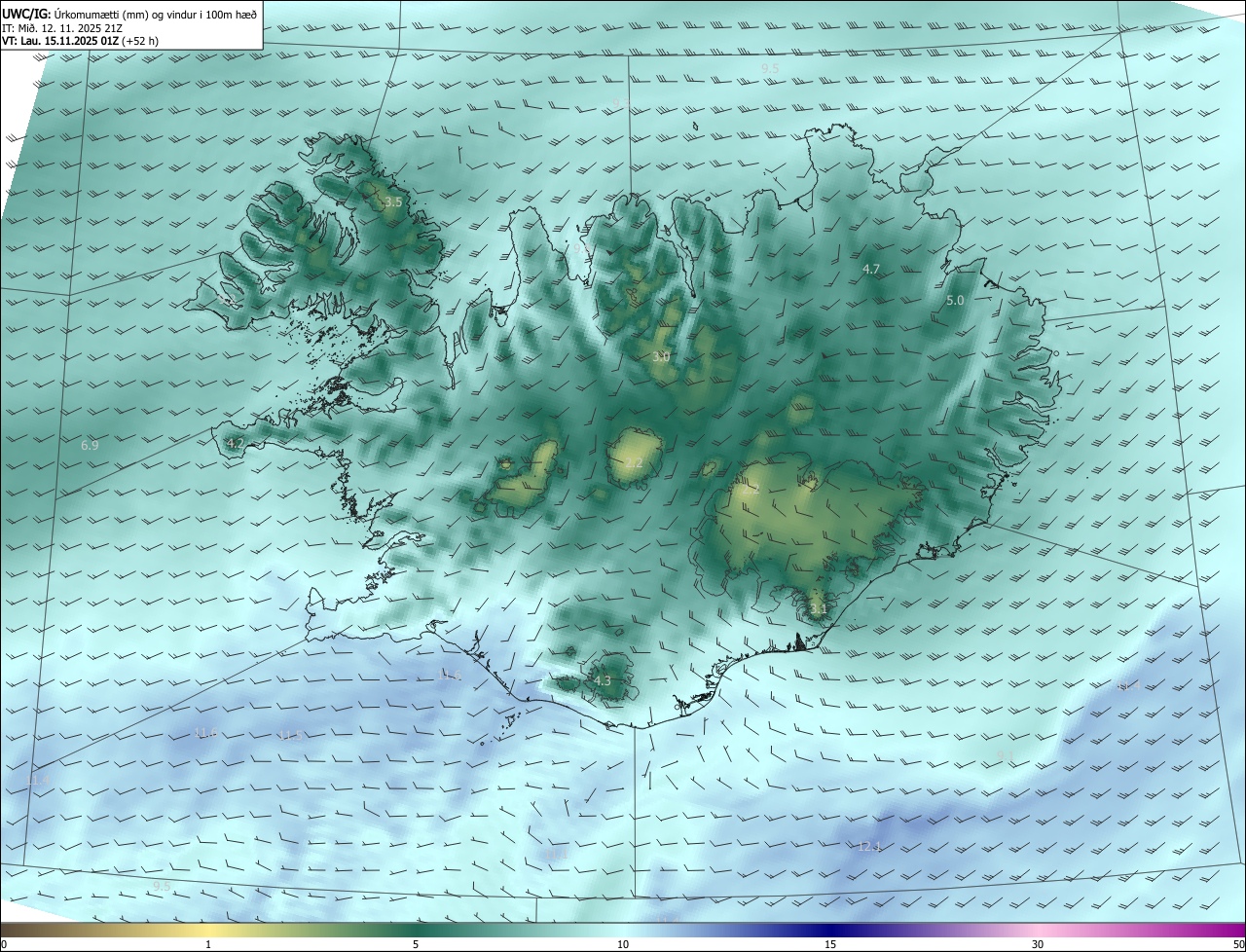Viewport: 1246px width, 952px height.
Task: Click the 12.1 value label in the southeast sea
Action: 869,847
